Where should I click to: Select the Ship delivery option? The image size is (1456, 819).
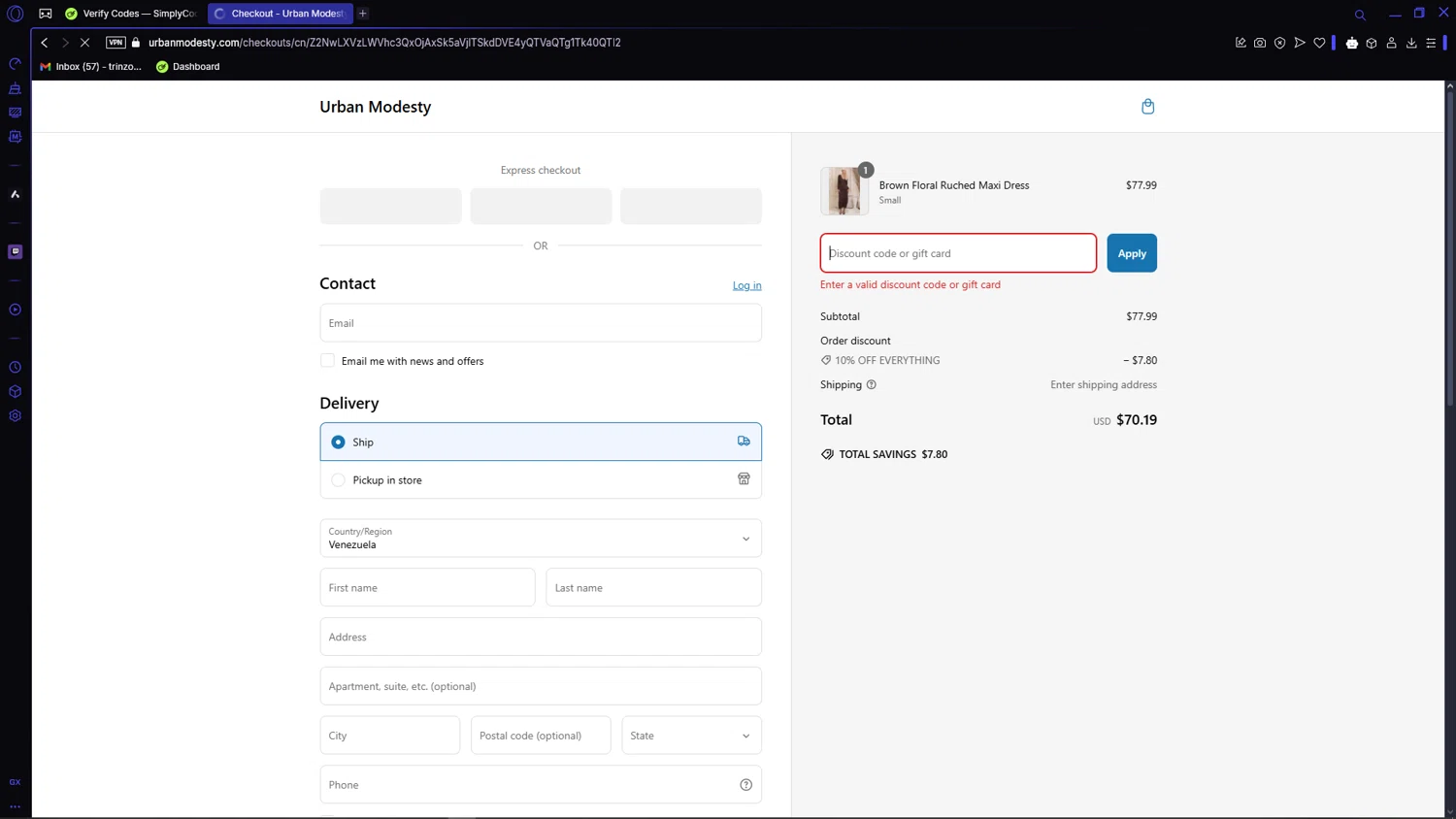coord(541,442)
